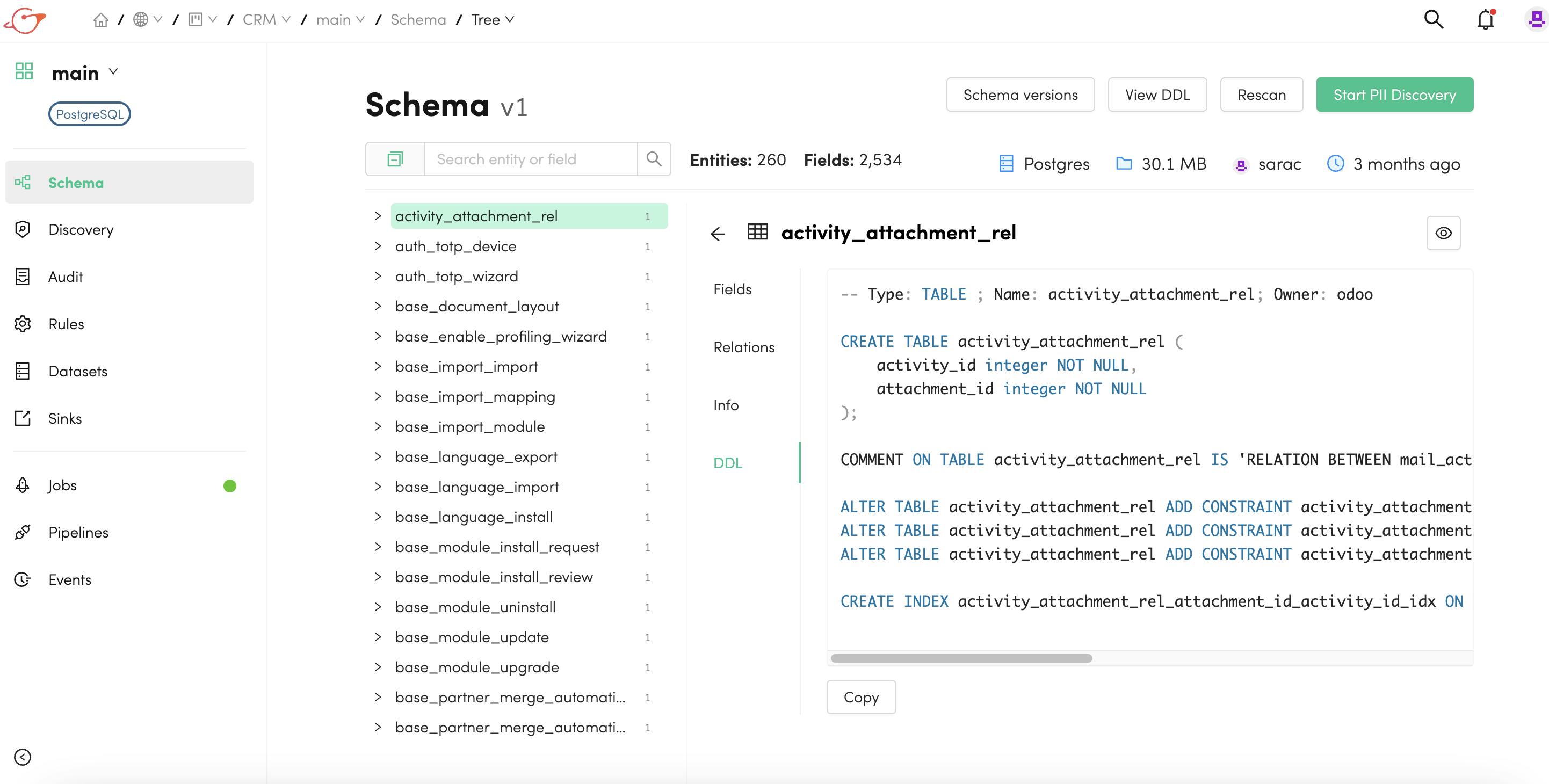Viewport: 1549px width, 784px height.
Task: Expand the auth_totp_device tree node
Action: [378, 246]
